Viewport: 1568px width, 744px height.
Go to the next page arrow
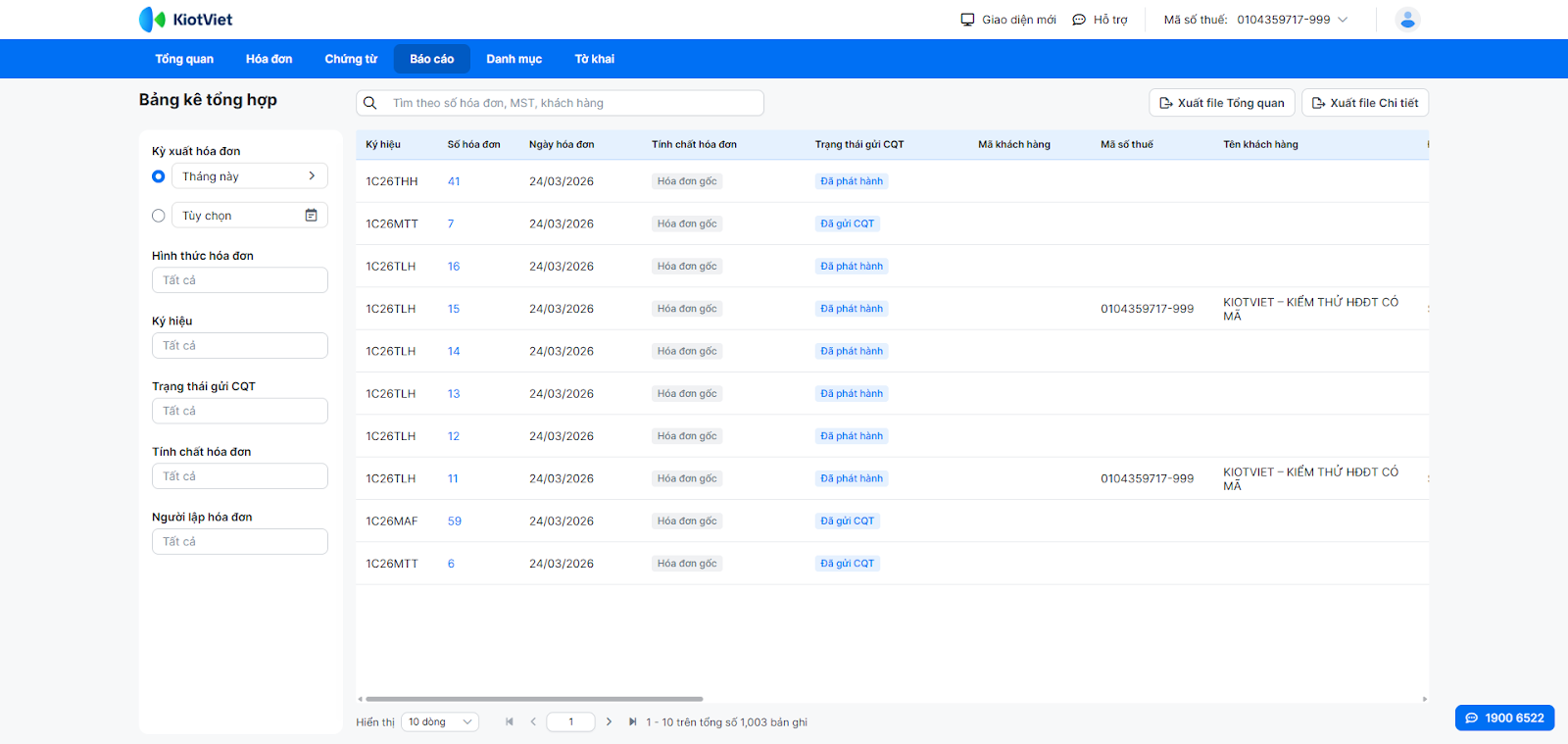point(609,722)
